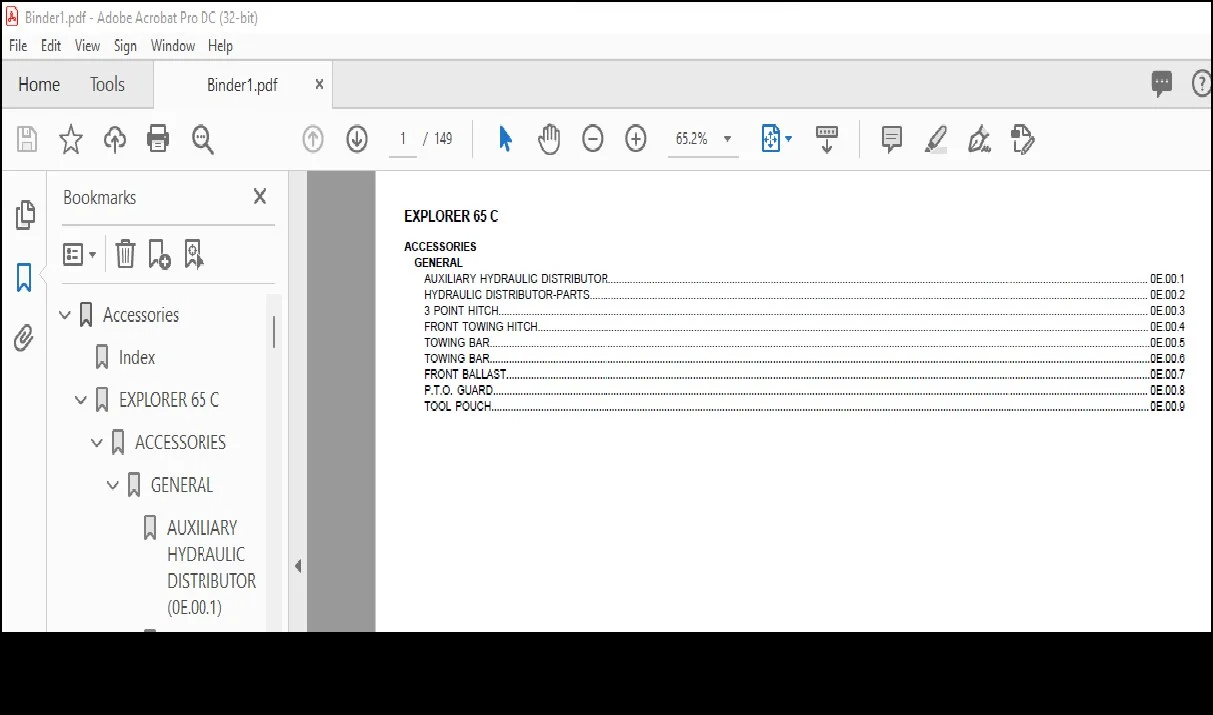Viewport: 1213px width, 715px height.
Task: Open notifications chat bubble icon
Action: pyautogui.click(x=1161, y=84)
